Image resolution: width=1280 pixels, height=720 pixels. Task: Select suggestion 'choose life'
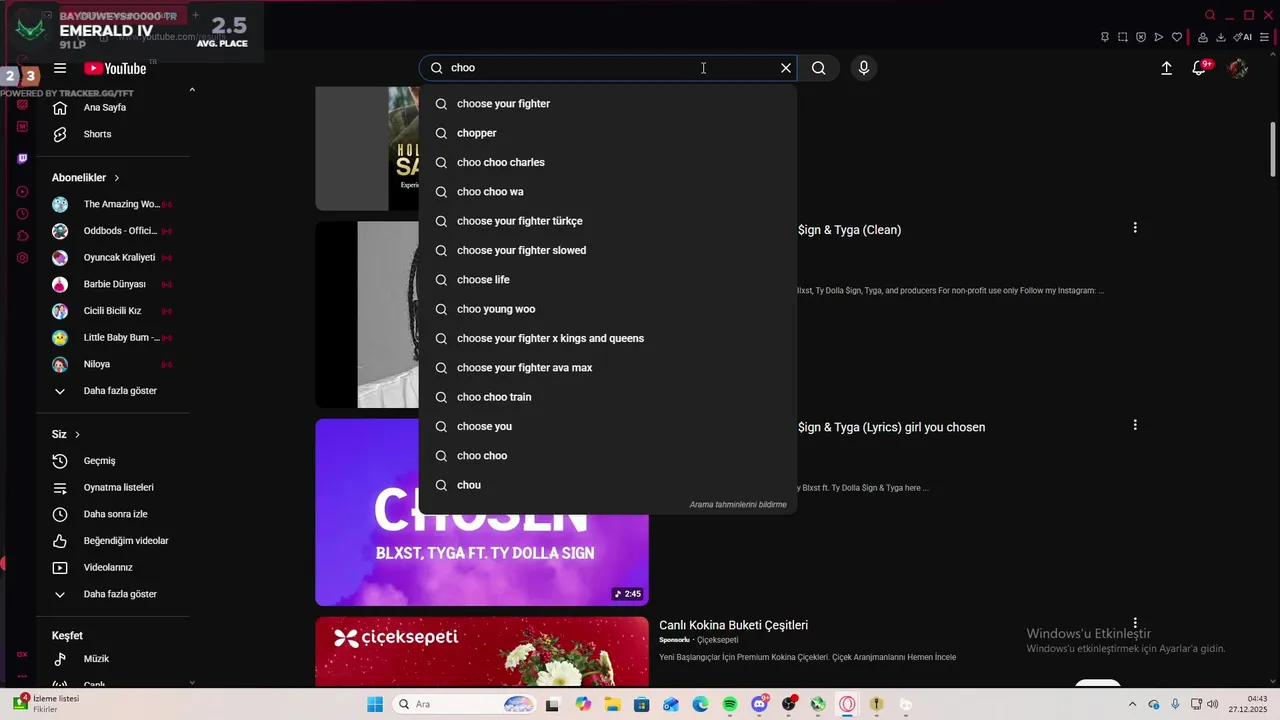tap(608, 280)
